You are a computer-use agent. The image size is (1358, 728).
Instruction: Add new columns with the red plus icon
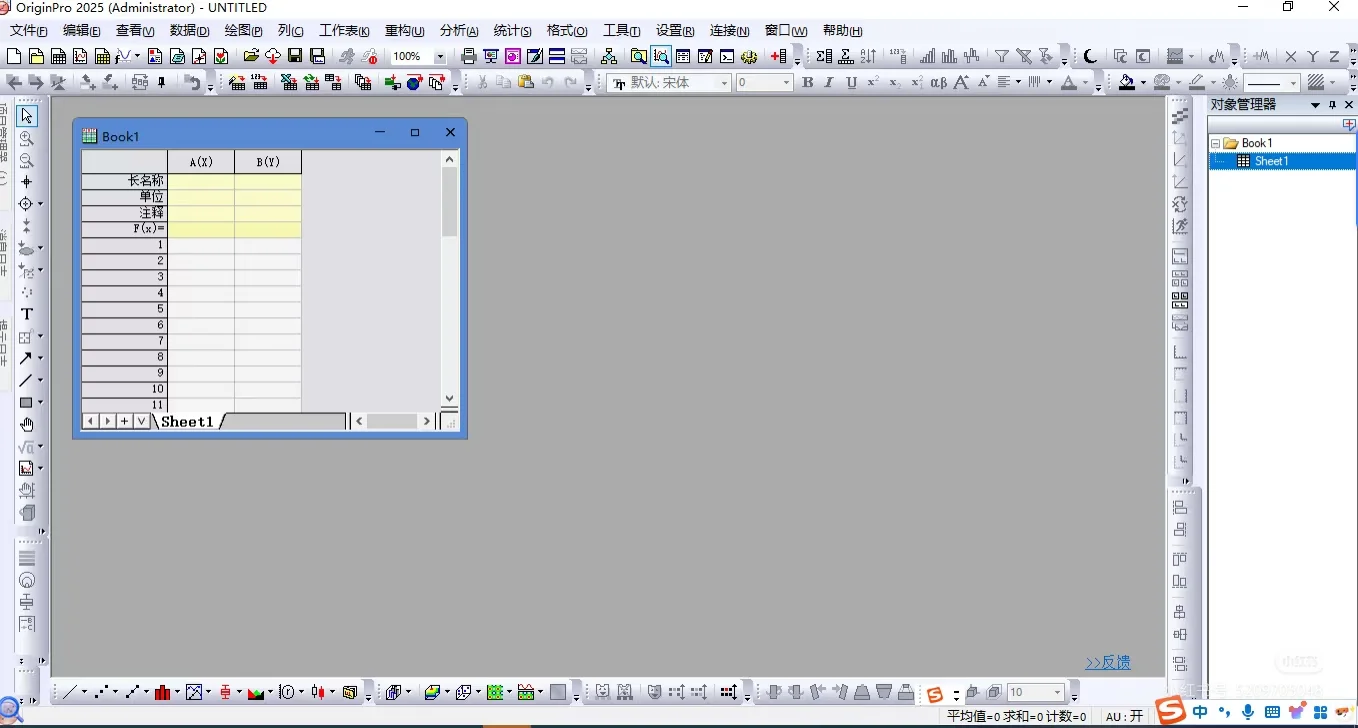tap(778, 57)
